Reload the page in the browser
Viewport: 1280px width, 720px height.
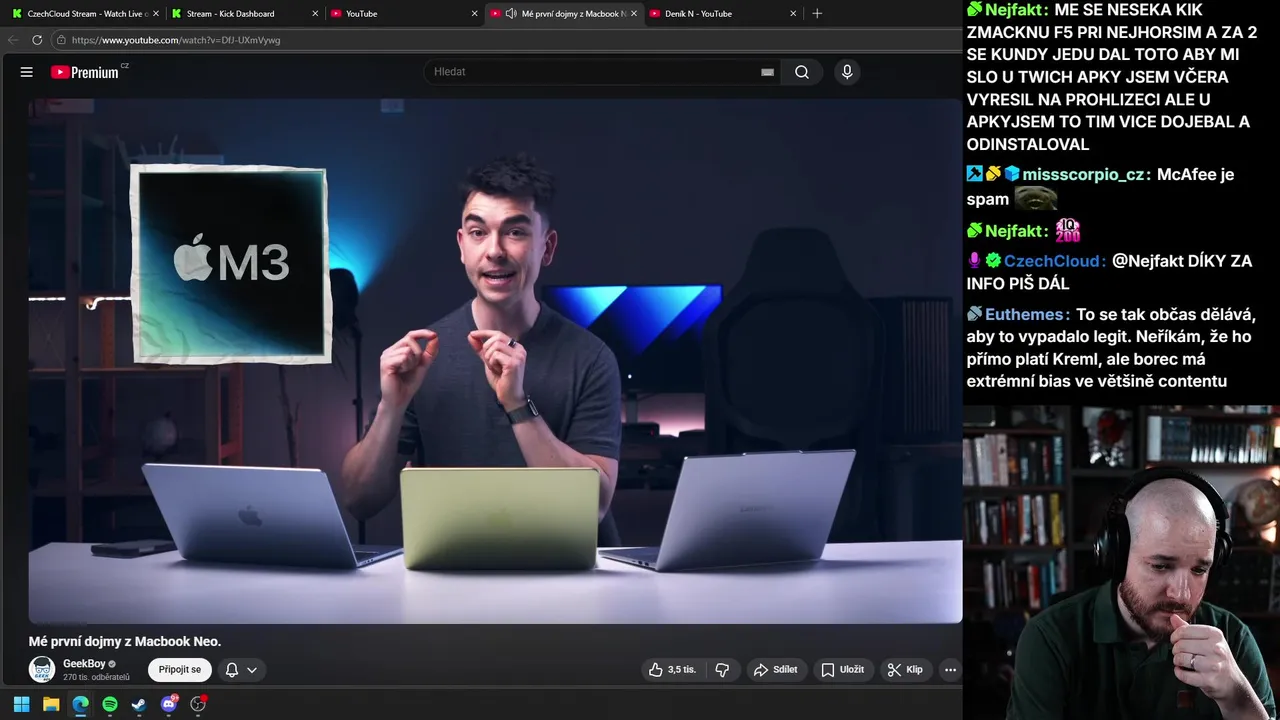tap(37, 40)
